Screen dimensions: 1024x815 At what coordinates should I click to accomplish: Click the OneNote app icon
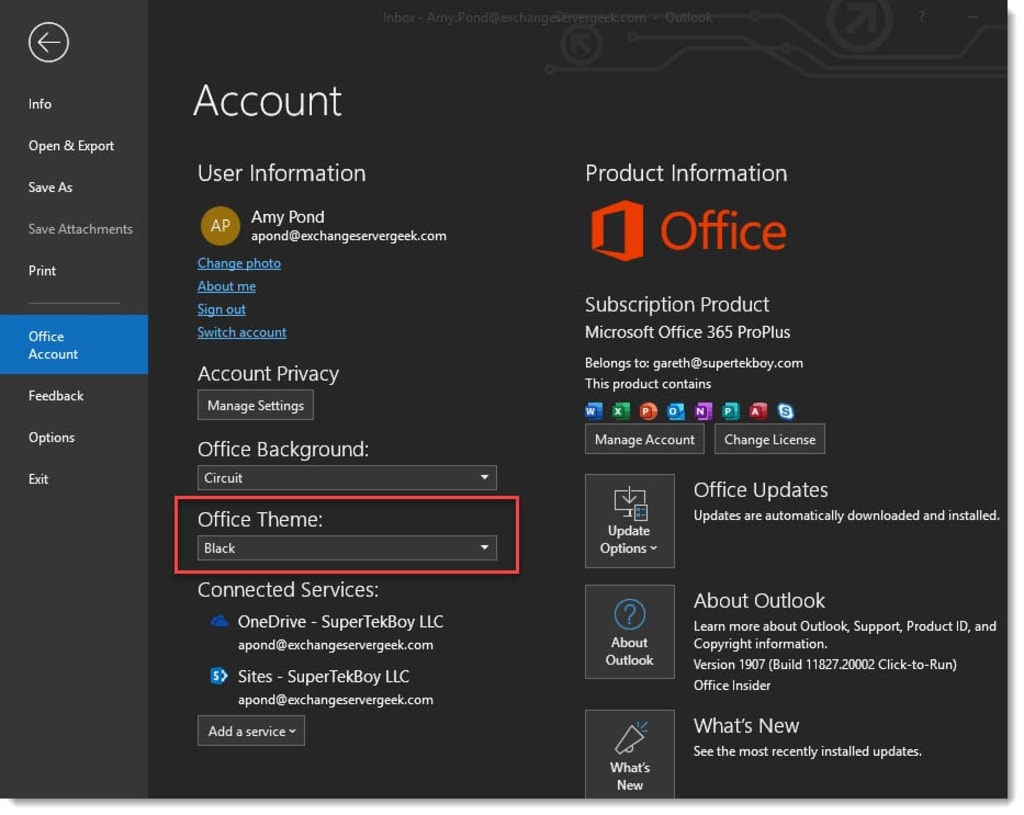pyautogui.click(x=703, y=411)
